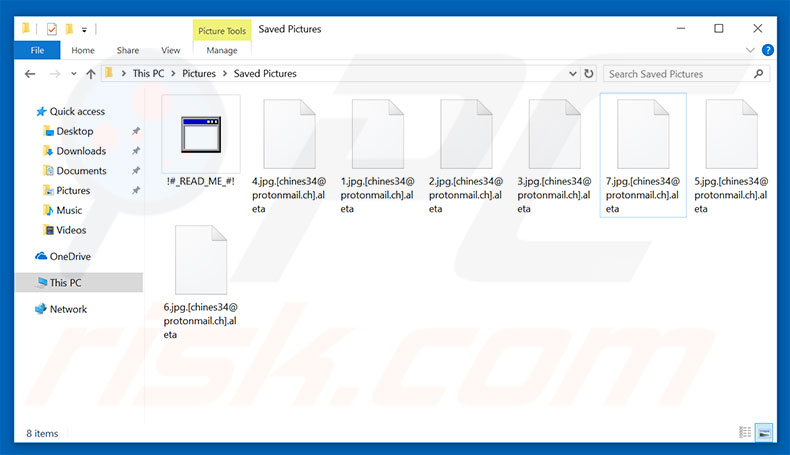This screenshot has width=790, height=455.
Task: Expand the chevron after Pictures in path
Action: (x=225, y=74)
